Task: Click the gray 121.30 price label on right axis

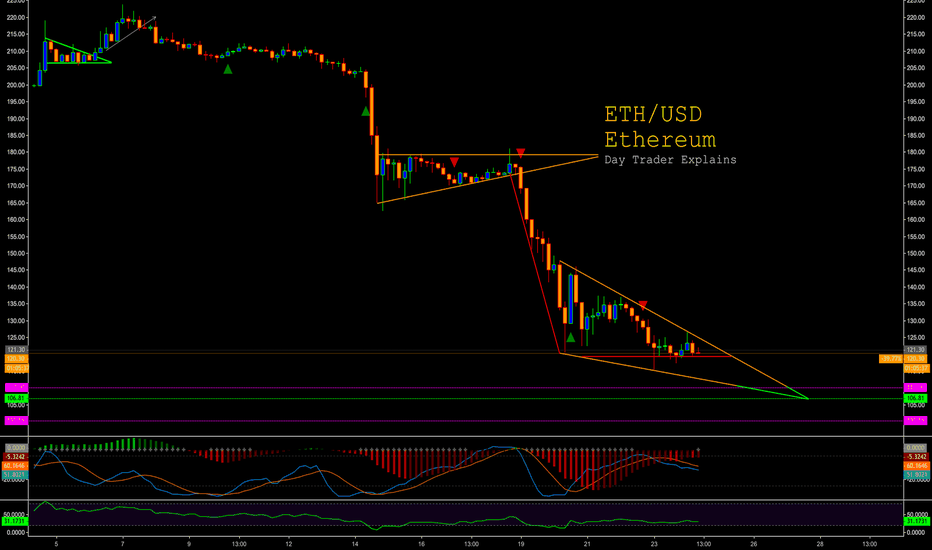Action: click(915, 350)
